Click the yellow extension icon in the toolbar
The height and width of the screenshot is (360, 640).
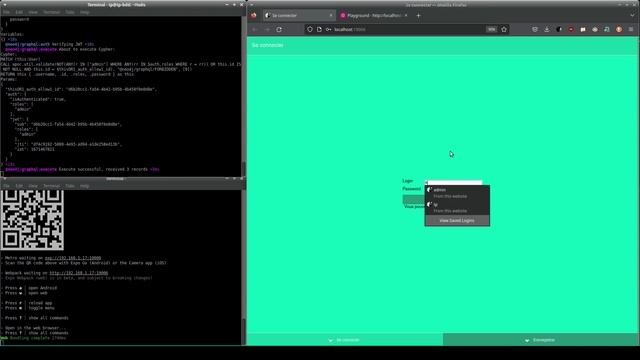click(583, 29)
